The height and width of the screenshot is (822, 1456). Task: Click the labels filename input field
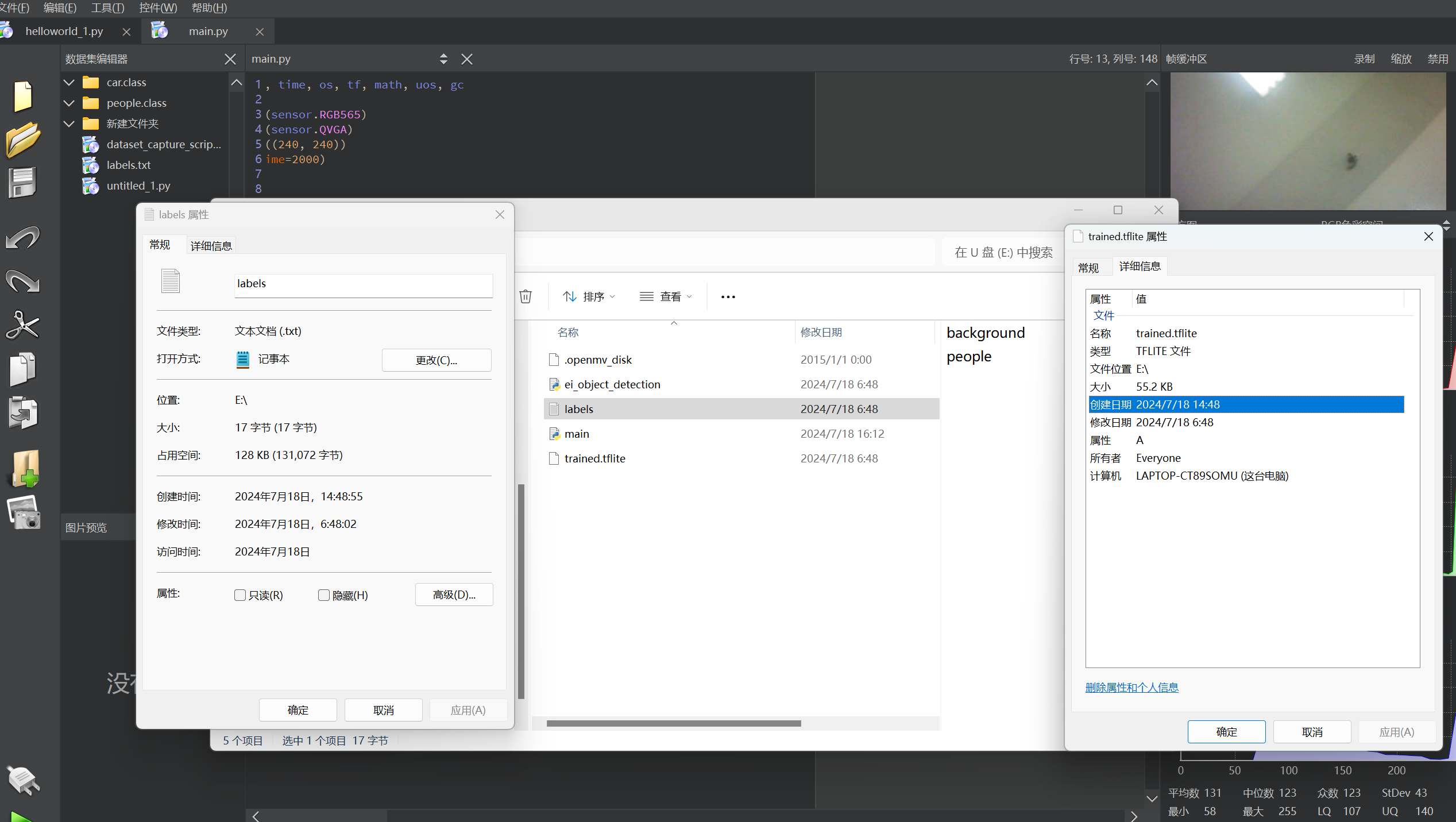[x=364, y=285]
